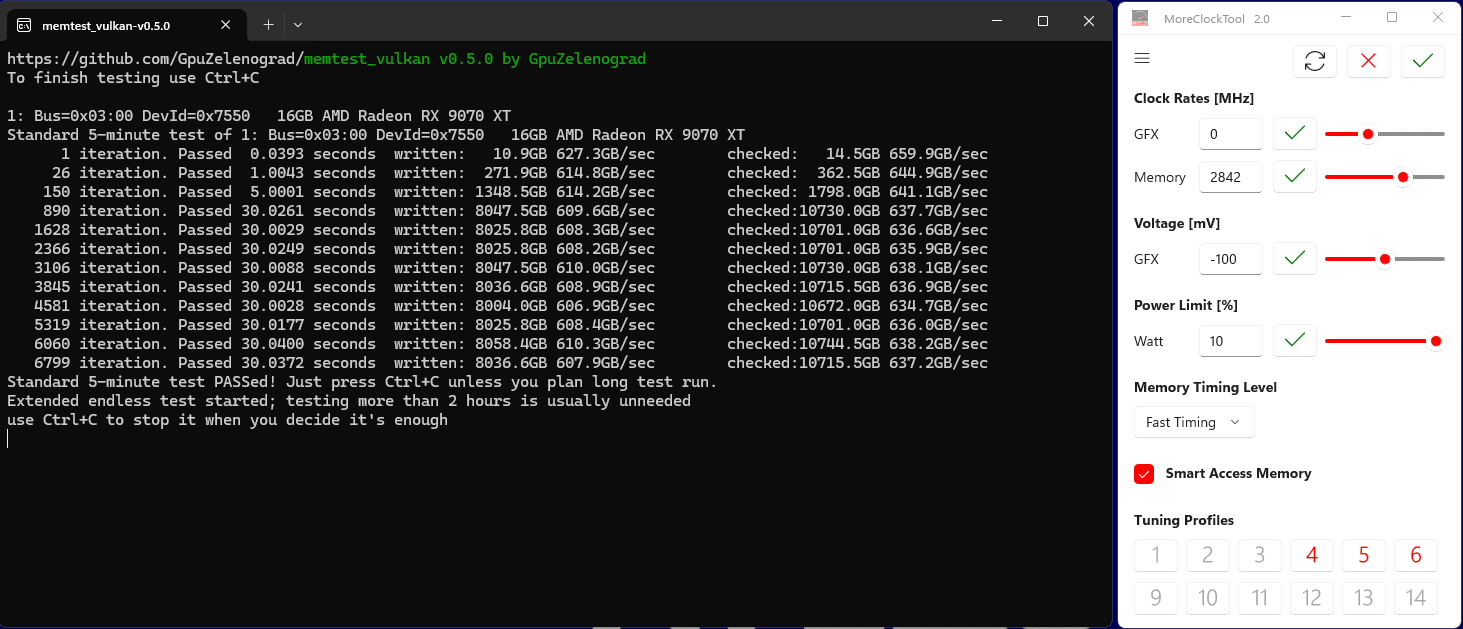Click the GFX voltage field showing -100
1463x629 pixels.
(1231, 259)
